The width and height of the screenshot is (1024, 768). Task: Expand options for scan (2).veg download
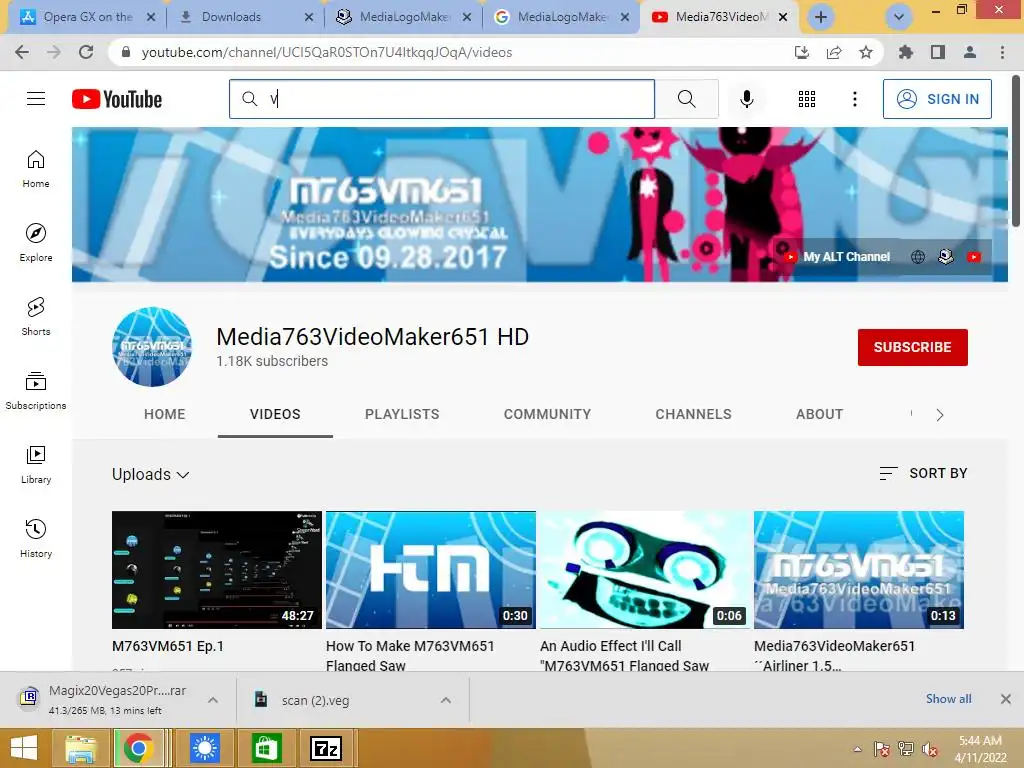(446, 700)
